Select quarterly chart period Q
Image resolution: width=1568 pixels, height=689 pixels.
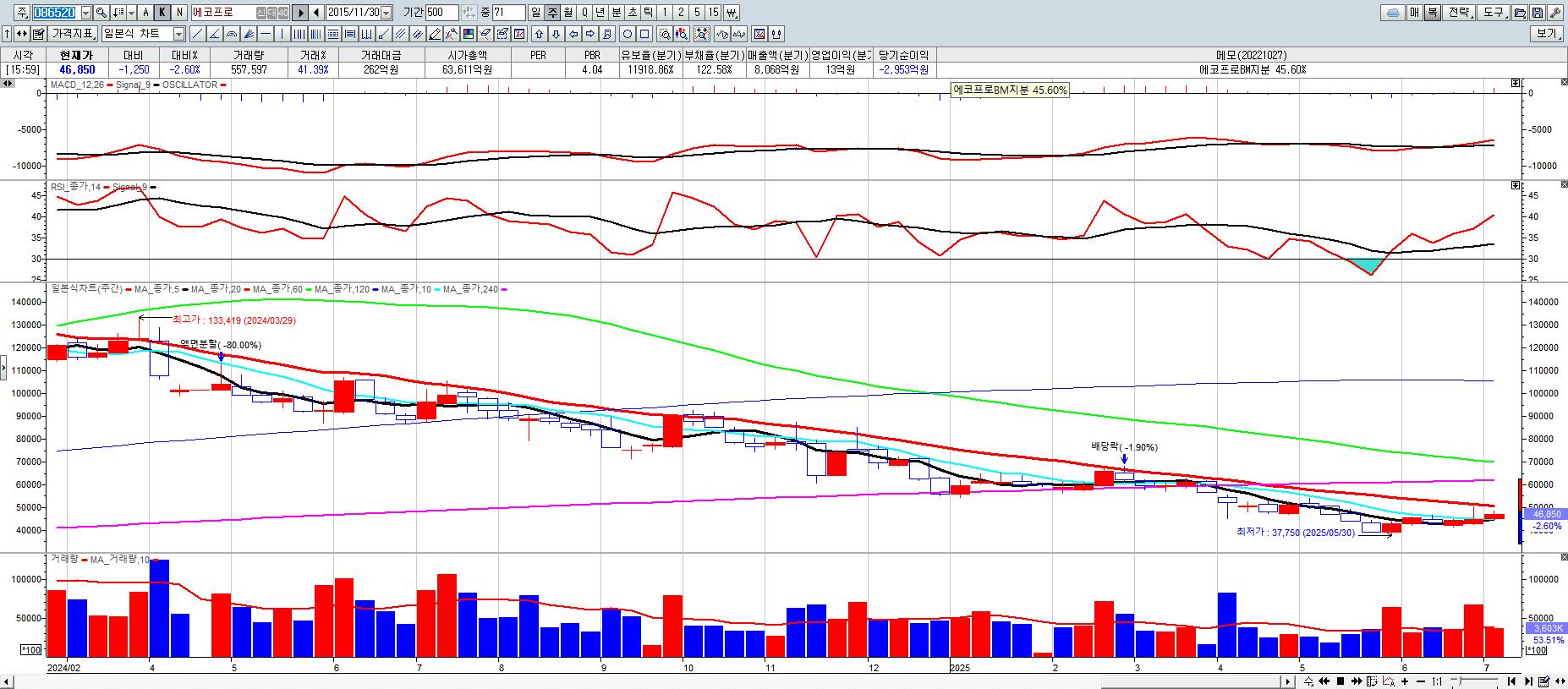pos(584,13)
